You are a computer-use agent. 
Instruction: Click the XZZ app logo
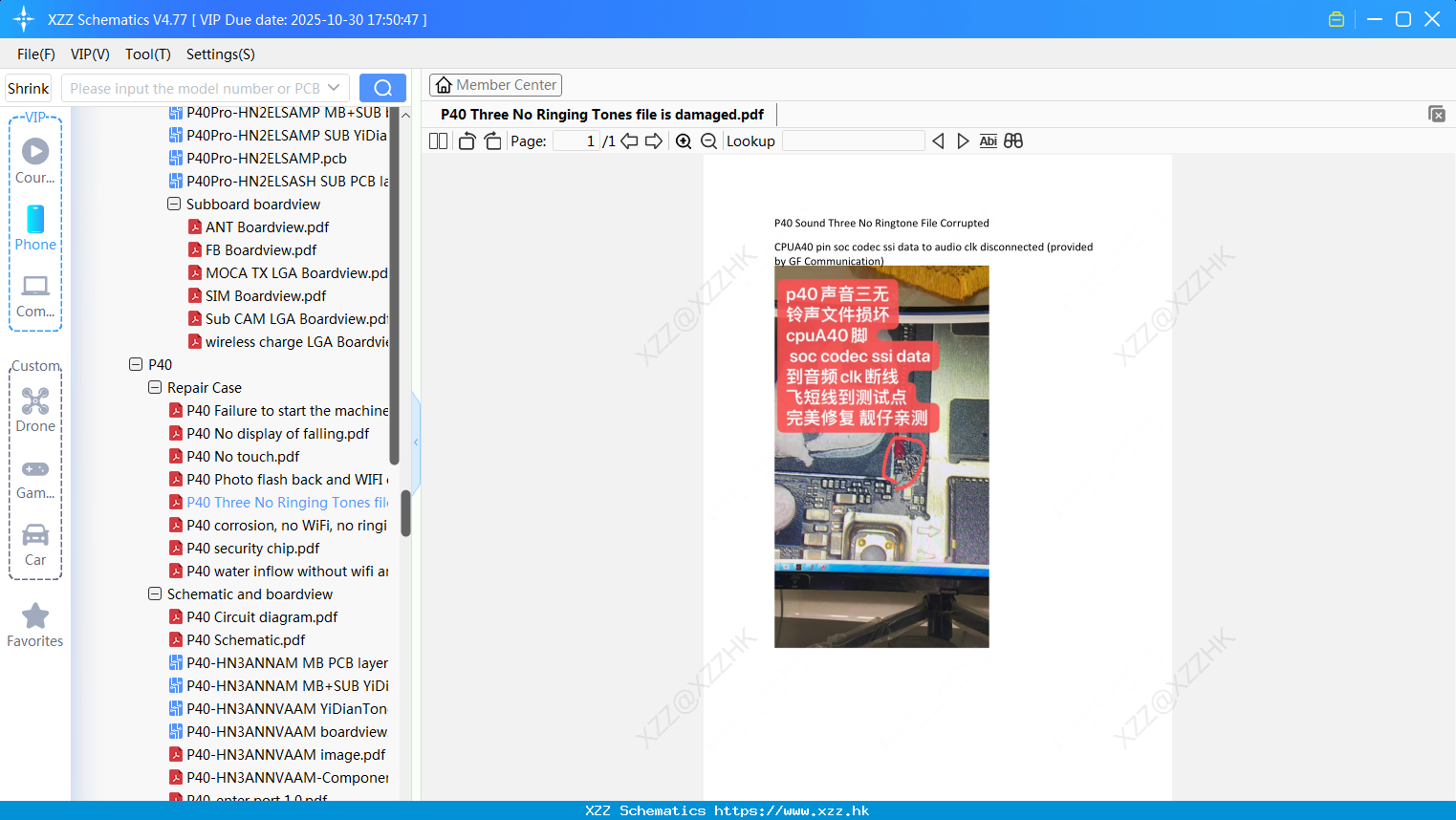(24, 19)
